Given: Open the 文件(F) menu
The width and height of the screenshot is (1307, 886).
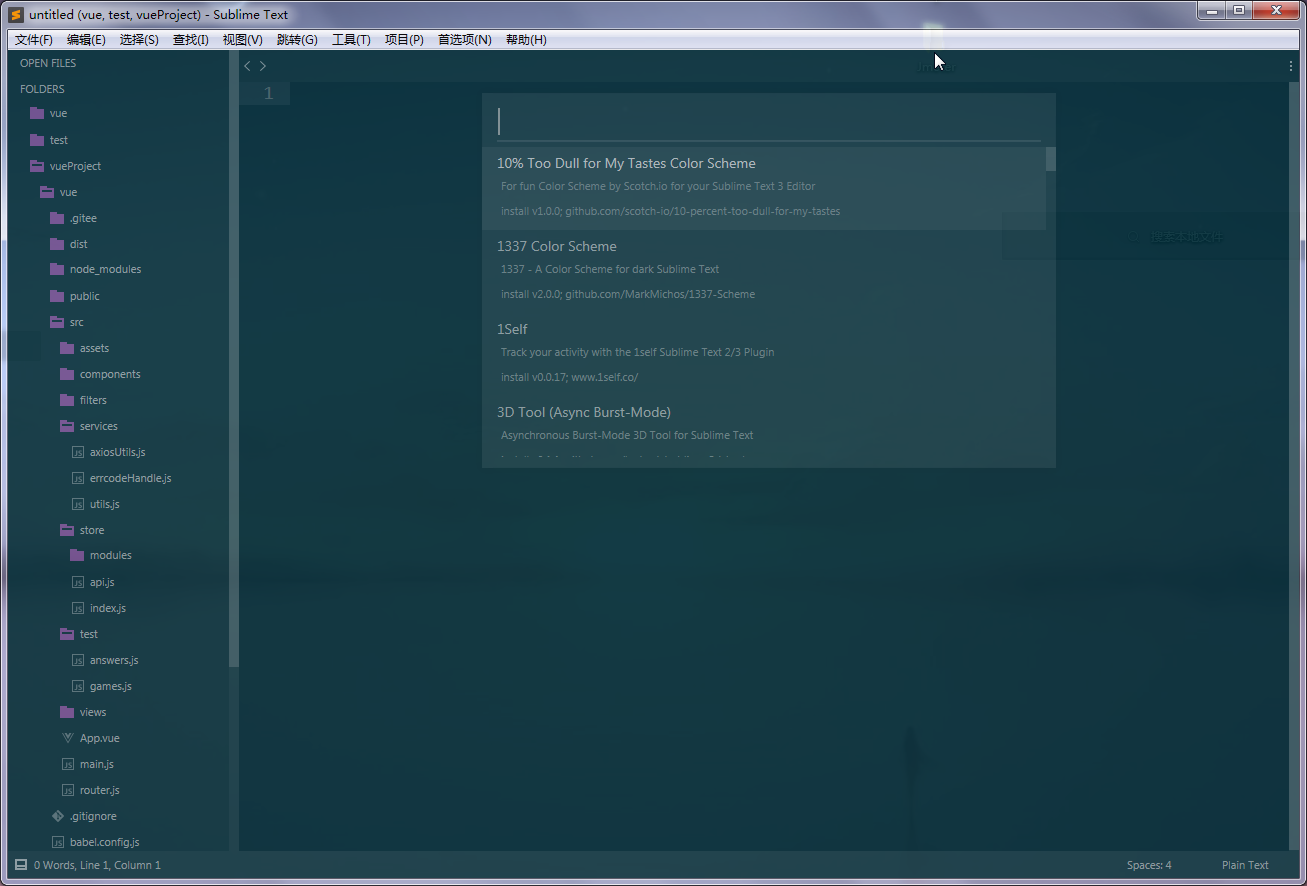Looking at the screenshot, I should [x=34, y=40].
